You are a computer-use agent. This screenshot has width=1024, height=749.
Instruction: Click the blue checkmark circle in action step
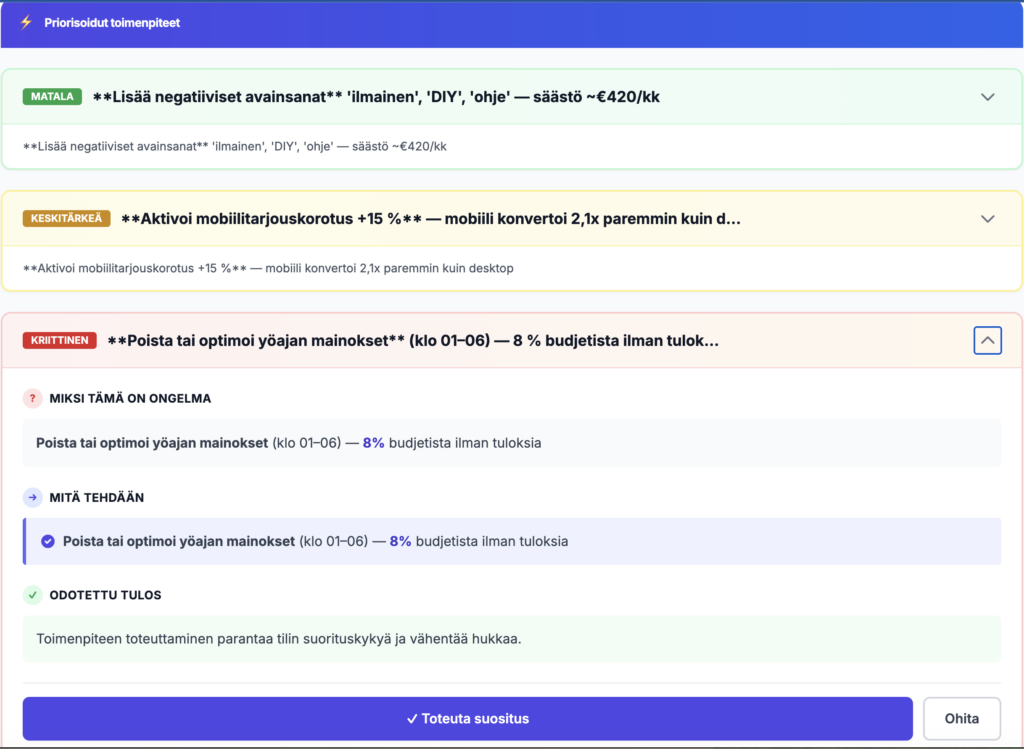coord(48,541)
